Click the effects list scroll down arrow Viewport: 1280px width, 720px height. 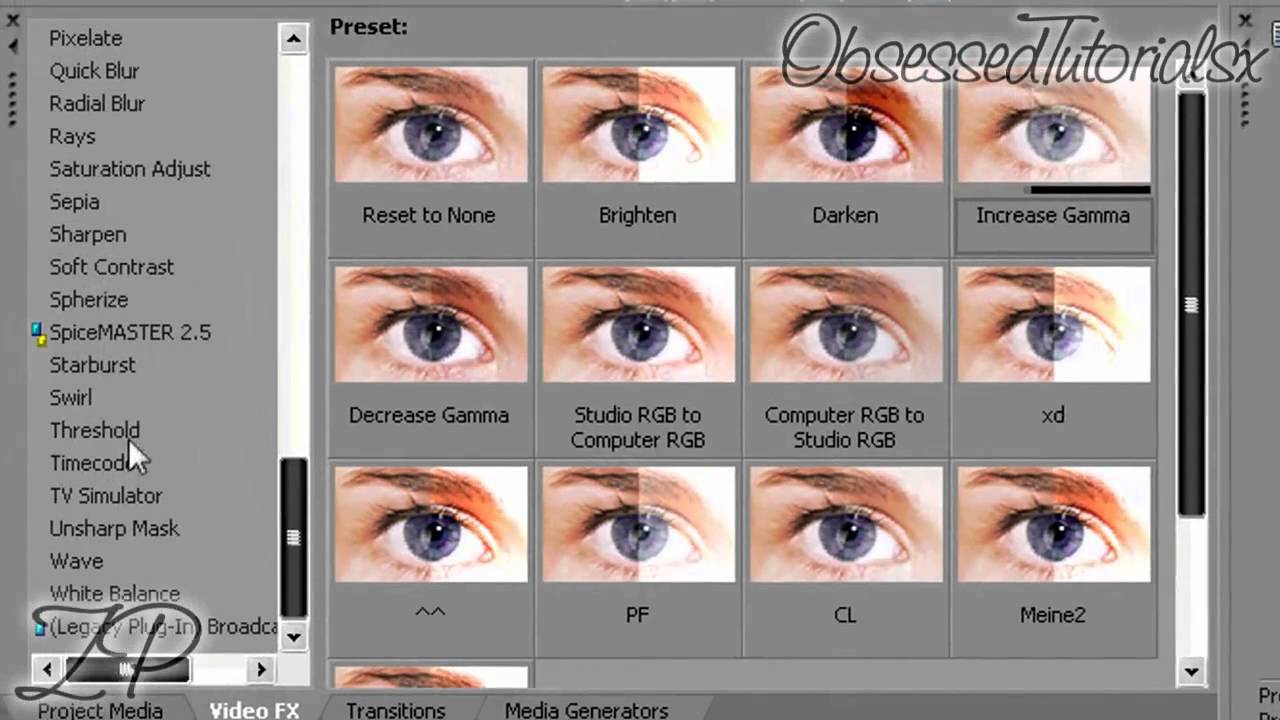(x=293, y=635)
